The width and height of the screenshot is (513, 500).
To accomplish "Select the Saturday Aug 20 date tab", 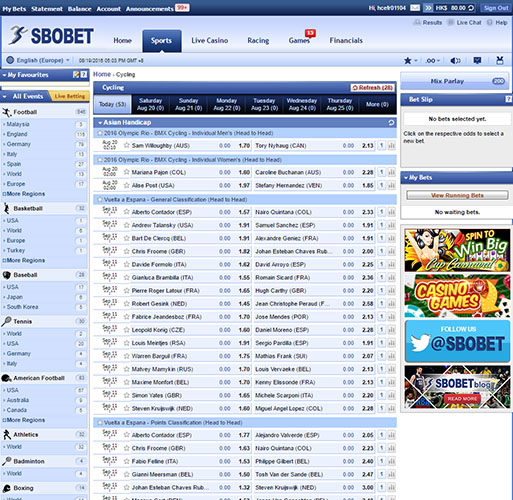I will [150, 104].
